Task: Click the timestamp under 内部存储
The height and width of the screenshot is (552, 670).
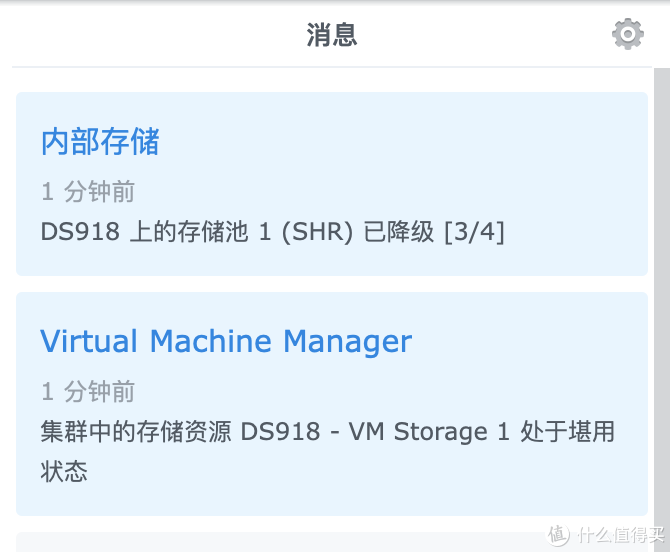Action: [88, 192]
